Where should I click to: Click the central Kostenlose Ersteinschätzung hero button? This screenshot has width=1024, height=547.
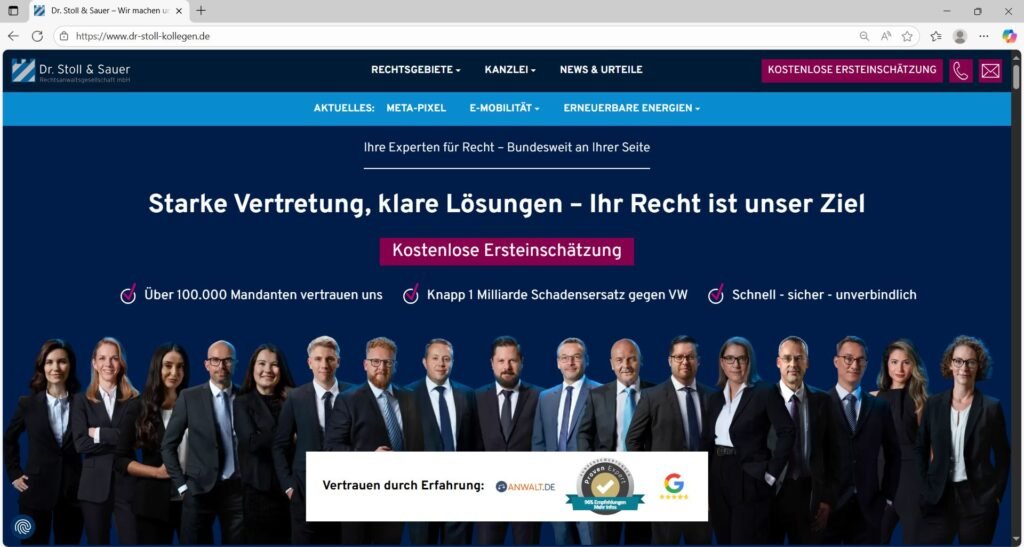point(507,251)
